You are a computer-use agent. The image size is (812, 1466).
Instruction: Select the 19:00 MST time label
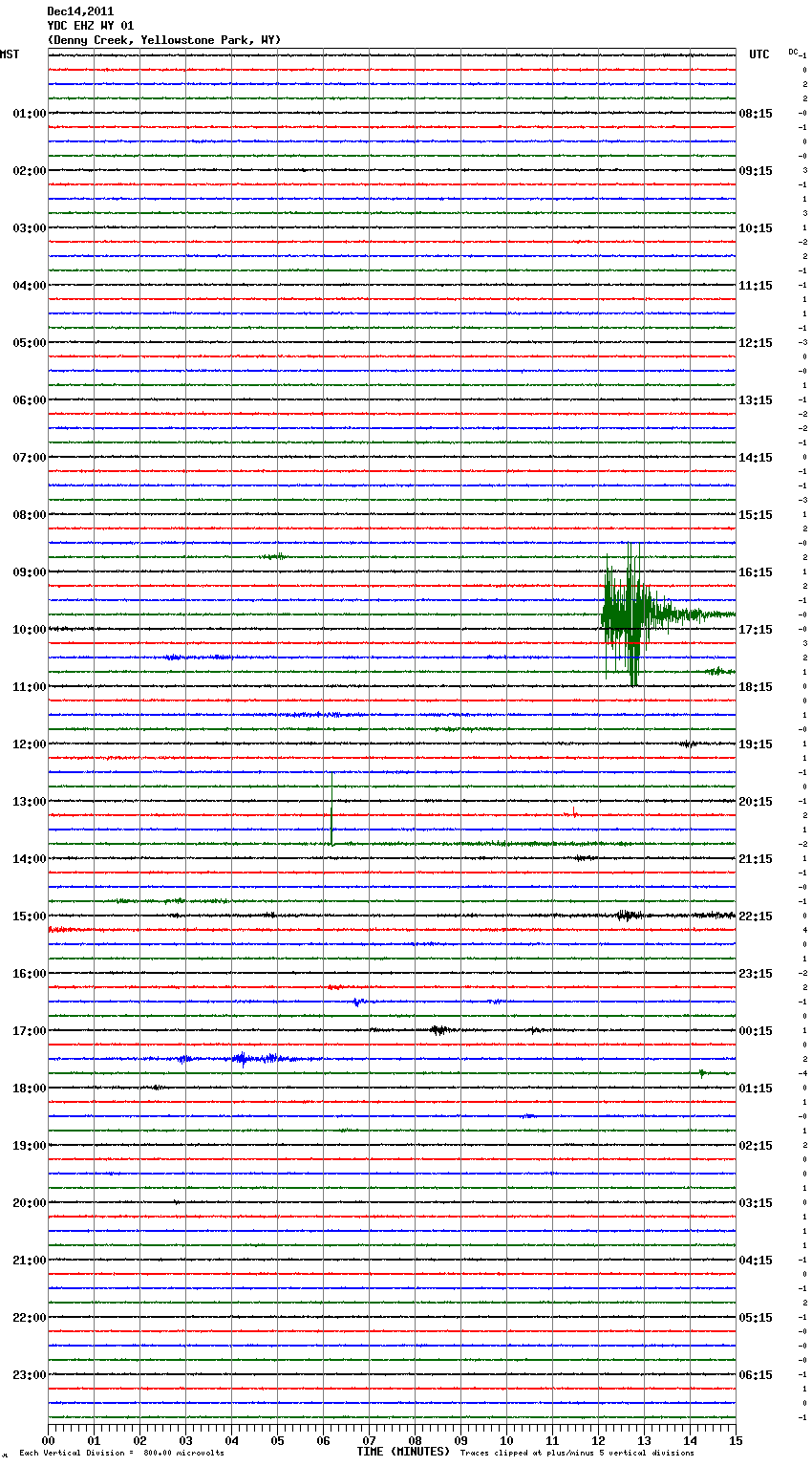coord(29,1146)
